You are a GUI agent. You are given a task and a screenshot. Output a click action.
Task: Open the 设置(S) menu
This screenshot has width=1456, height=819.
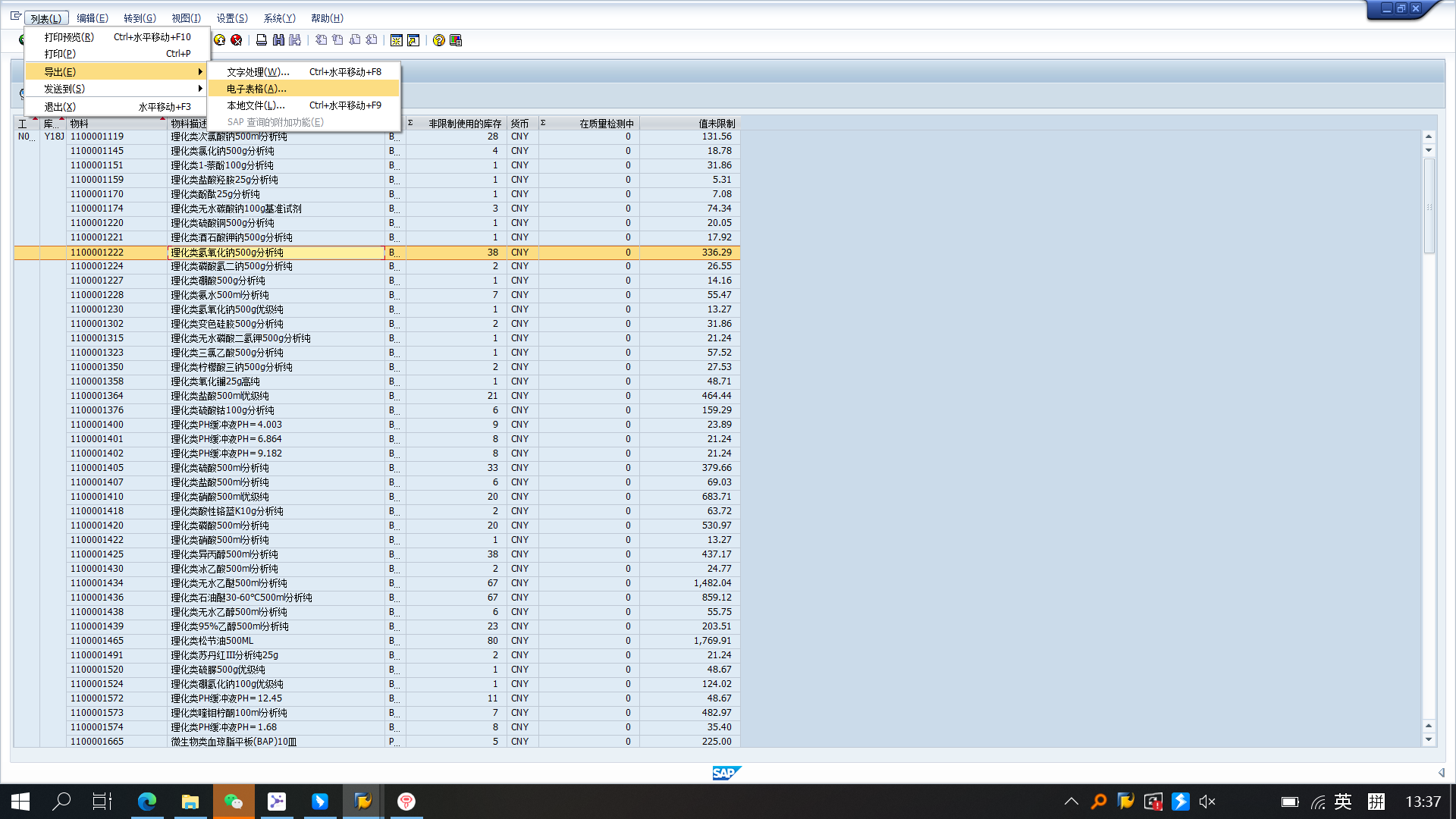232,18
